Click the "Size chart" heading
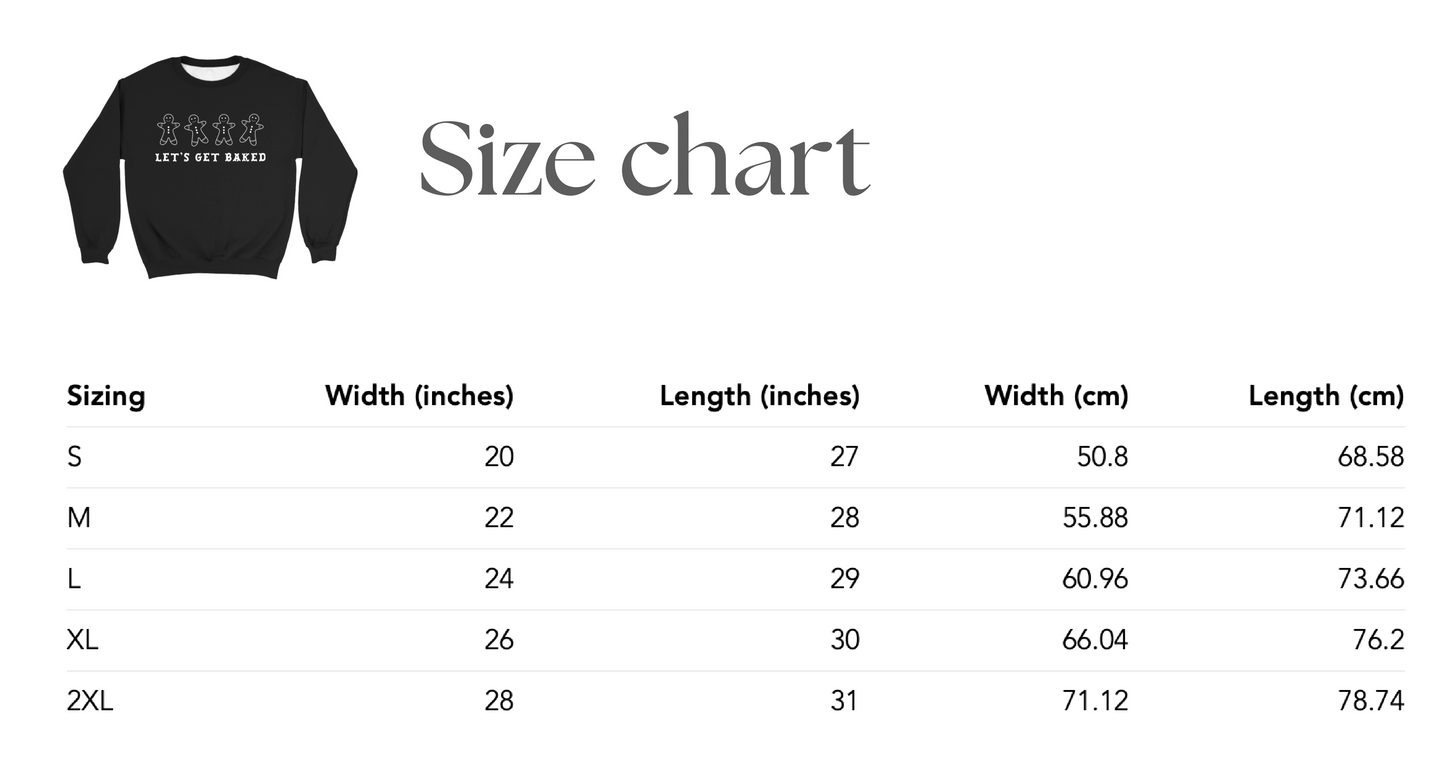 [x=644, y=158]
